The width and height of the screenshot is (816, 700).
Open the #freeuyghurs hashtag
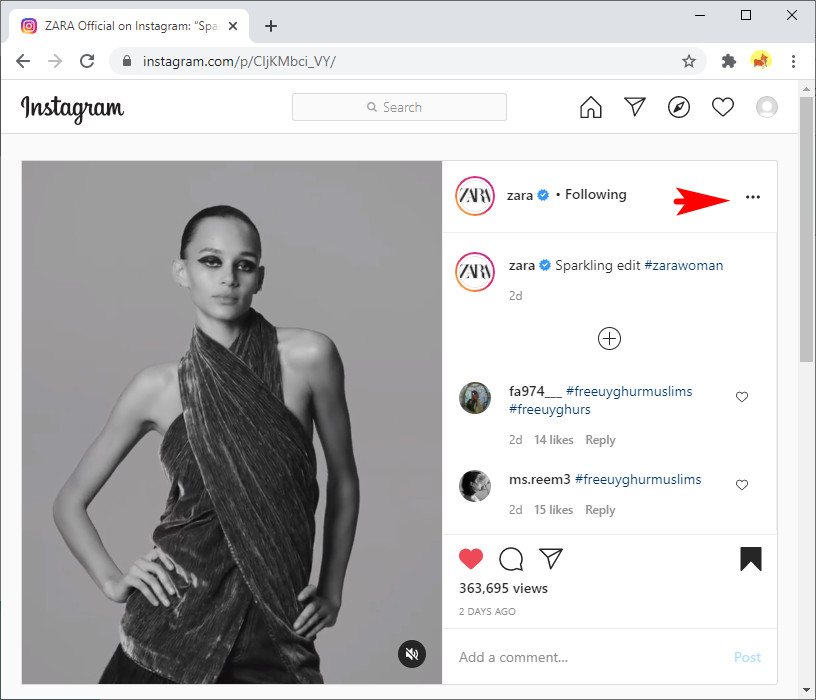pos(550,410)
